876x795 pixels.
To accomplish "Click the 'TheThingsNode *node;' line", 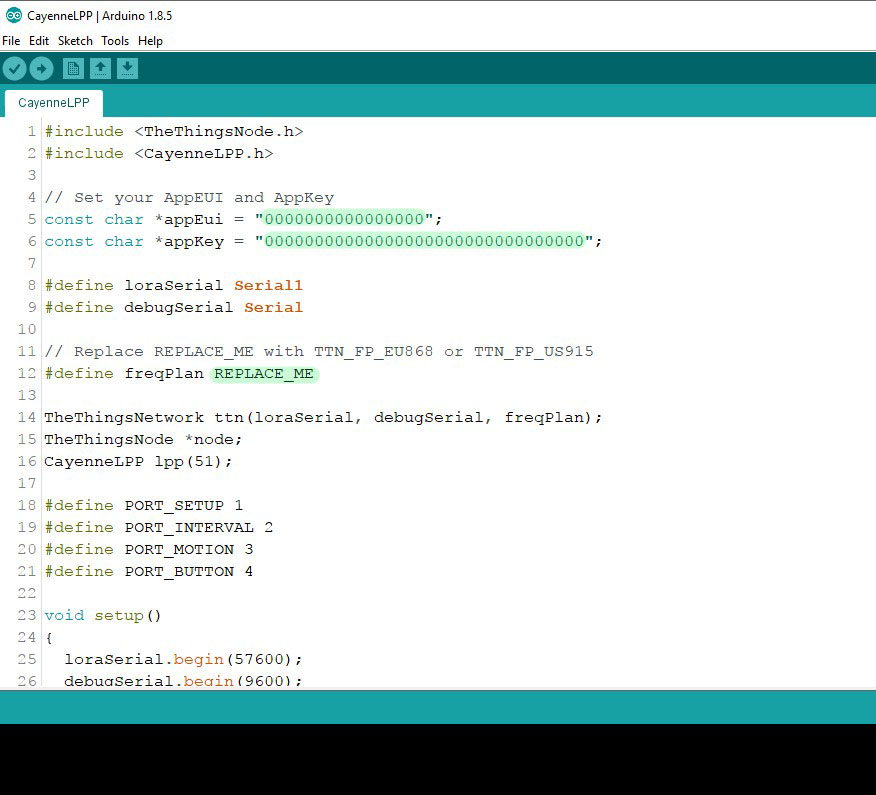I will (x=143, y=440).
